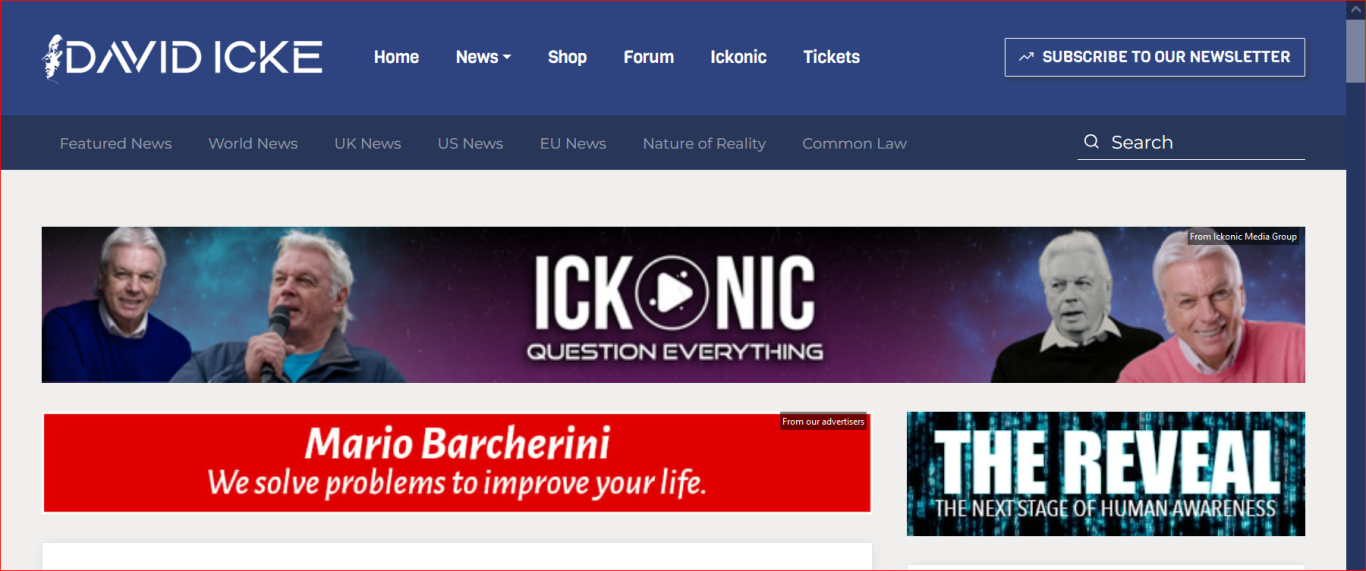Screen dimensions: 1366x571
Task: Click scrollbar up arrow
Action: 1355,9
